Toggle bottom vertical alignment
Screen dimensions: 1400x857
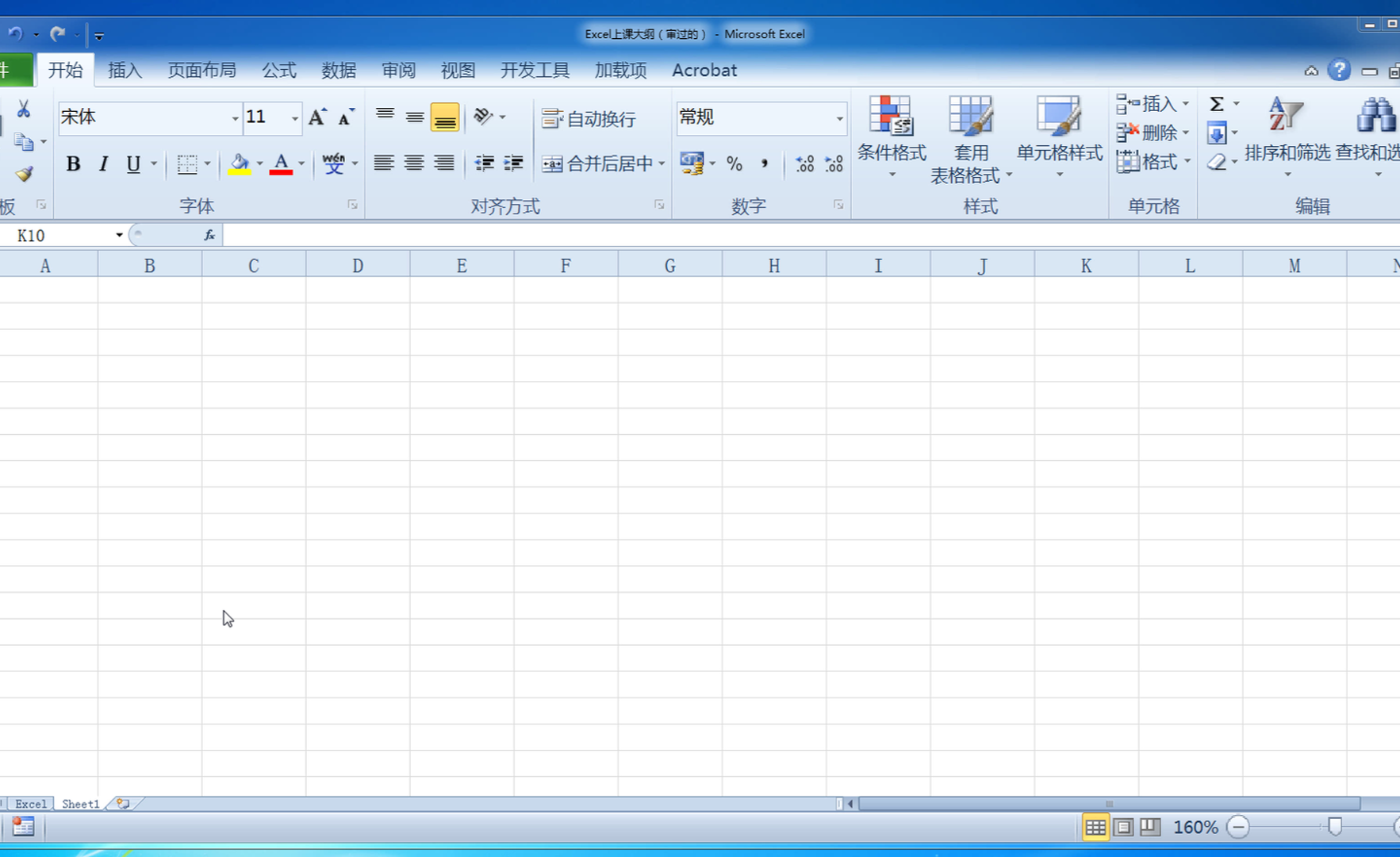pos(445,117)
